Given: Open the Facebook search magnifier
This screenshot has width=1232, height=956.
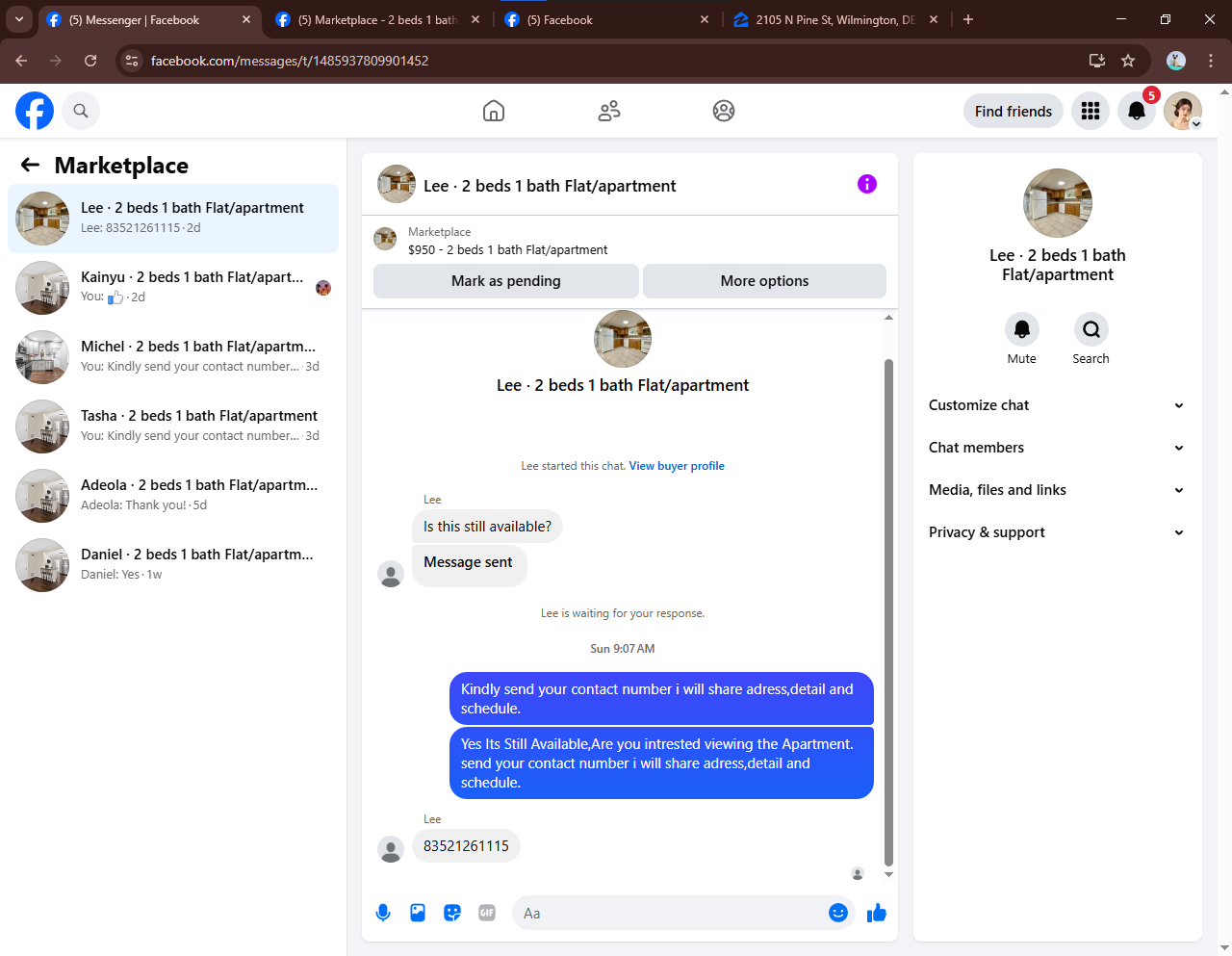Looking at the screenshot, I should [81, 111].
